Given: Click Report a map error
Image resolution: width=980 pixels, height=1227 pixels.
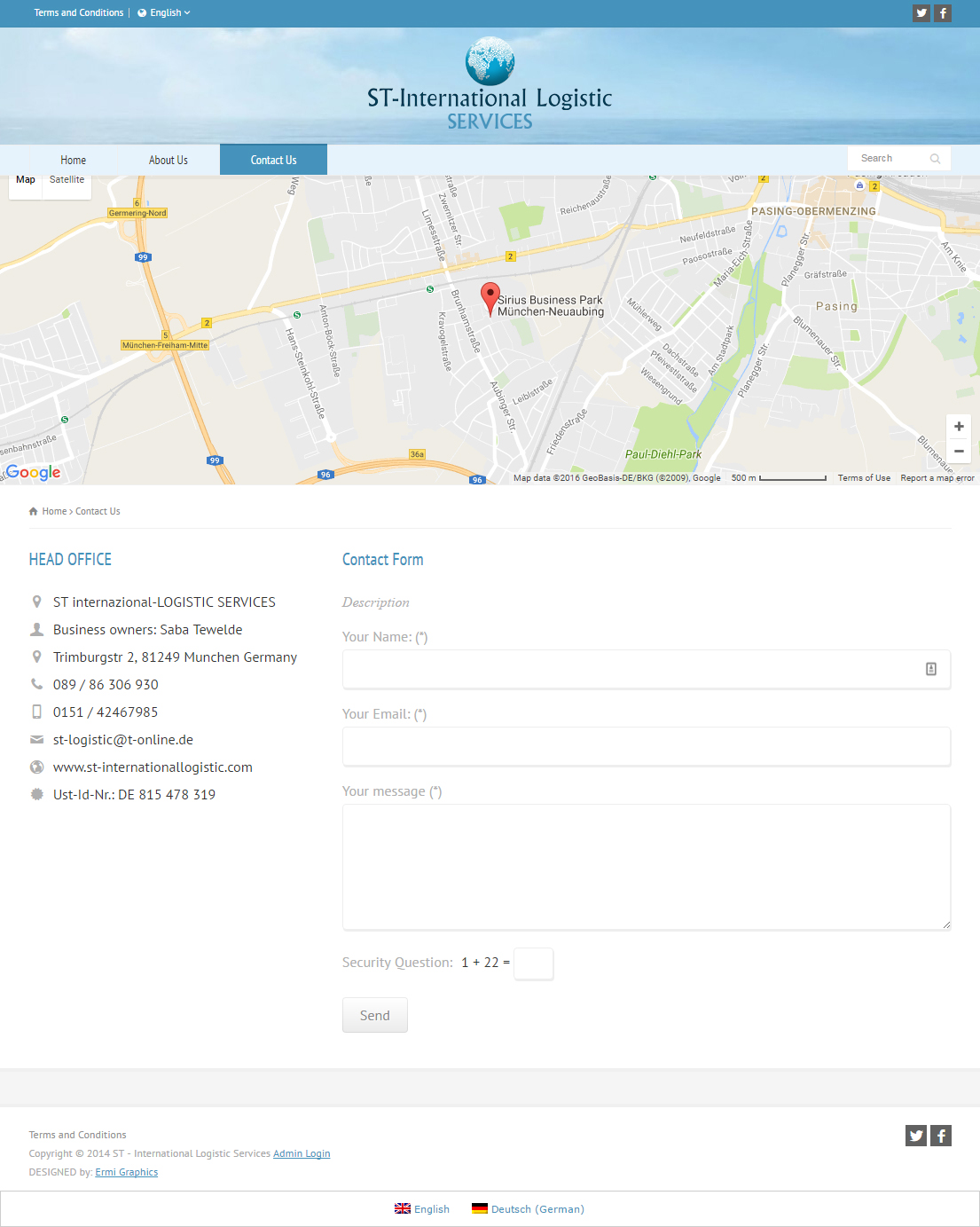Looking at the screenshot, I should [x=937, y=478].
